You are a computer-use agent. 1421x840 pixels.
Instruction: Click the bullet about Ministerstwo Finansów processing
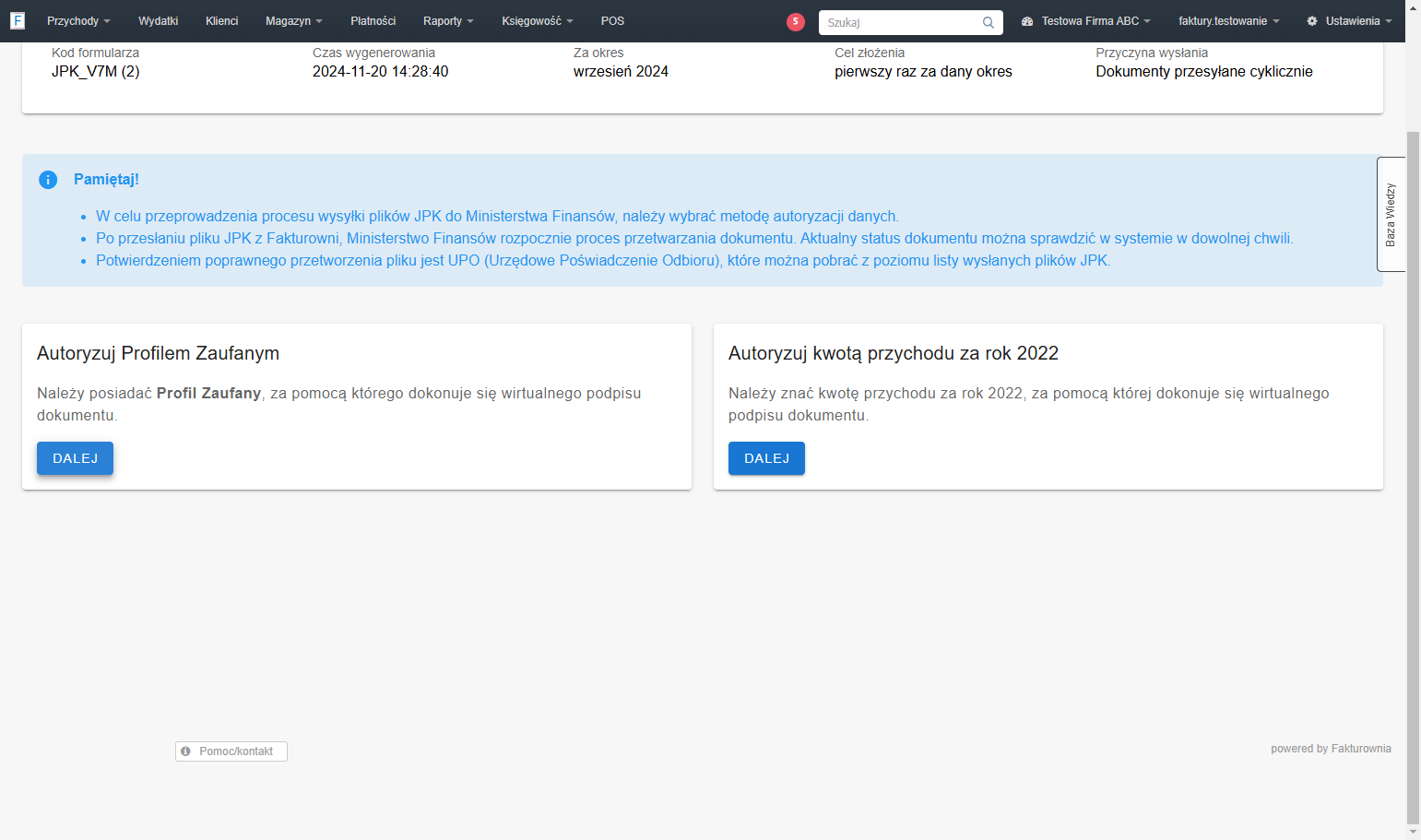pyautogui.click(x=694, y=239)
